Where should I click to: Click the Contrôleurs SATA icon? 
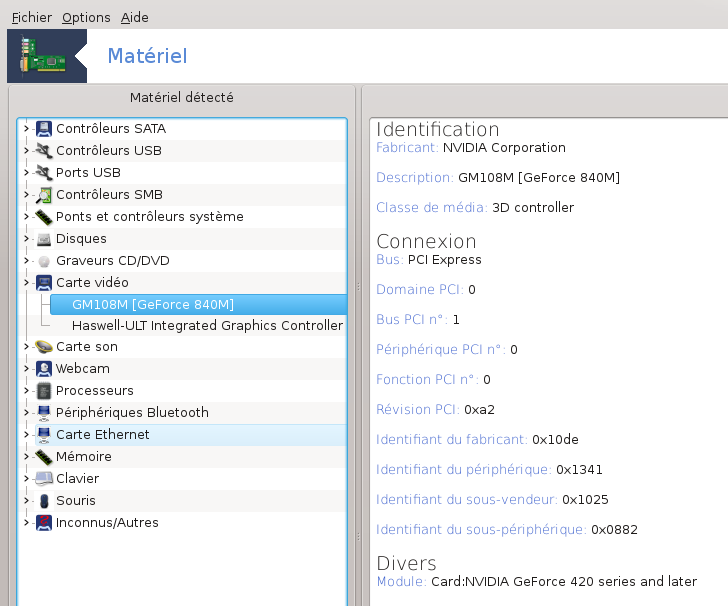44,129
